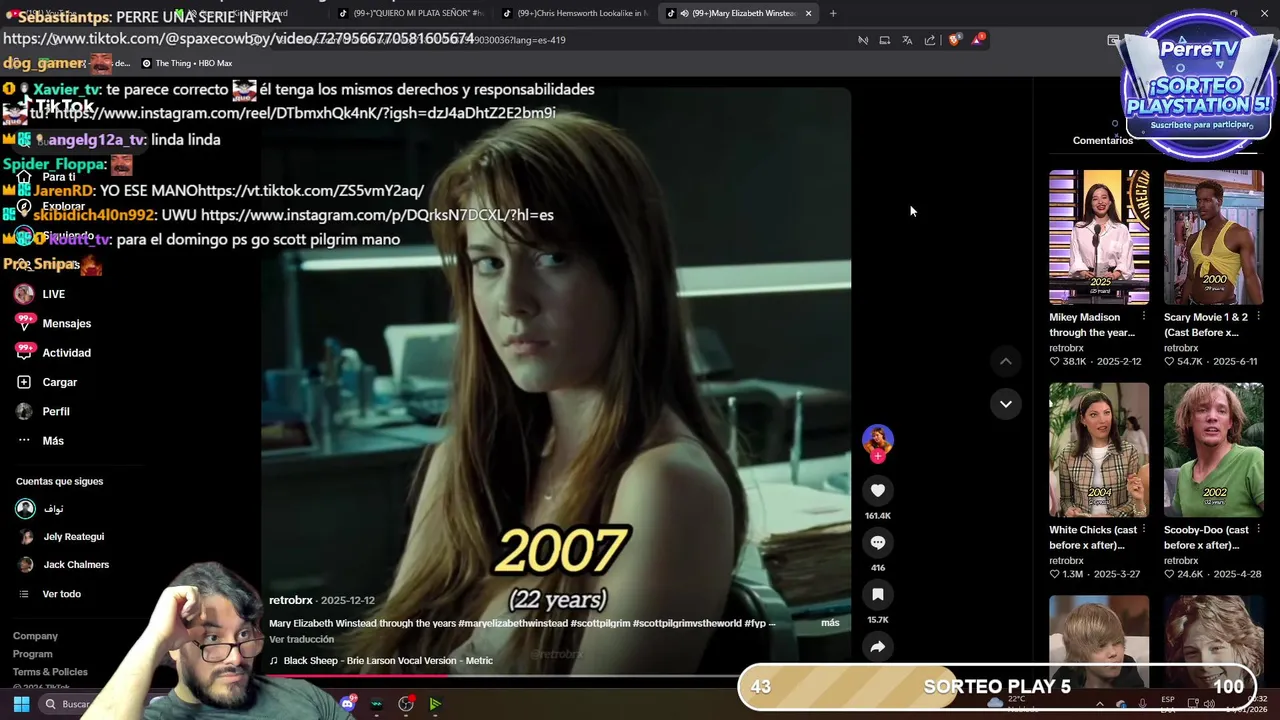Go to next video with down chevron
Image resolution: width=1280 pixels, height=720 pixels.
(1006, 404)
